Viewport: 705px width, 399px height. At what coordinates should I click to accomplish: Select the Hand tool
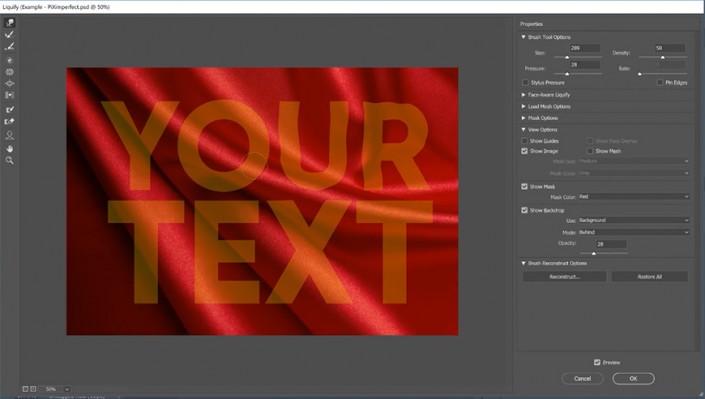tap(9, 148)
